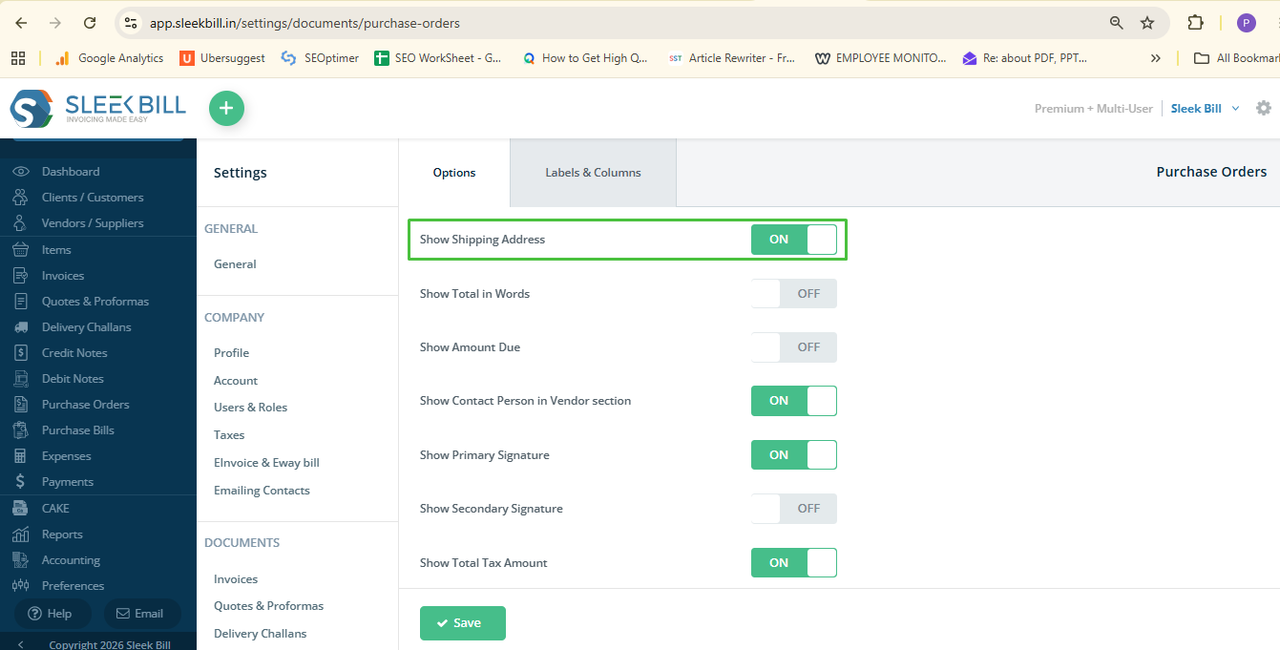1280x650 pixels.
Task: Open General settings menu item
Action: click(x=235, y=264)
